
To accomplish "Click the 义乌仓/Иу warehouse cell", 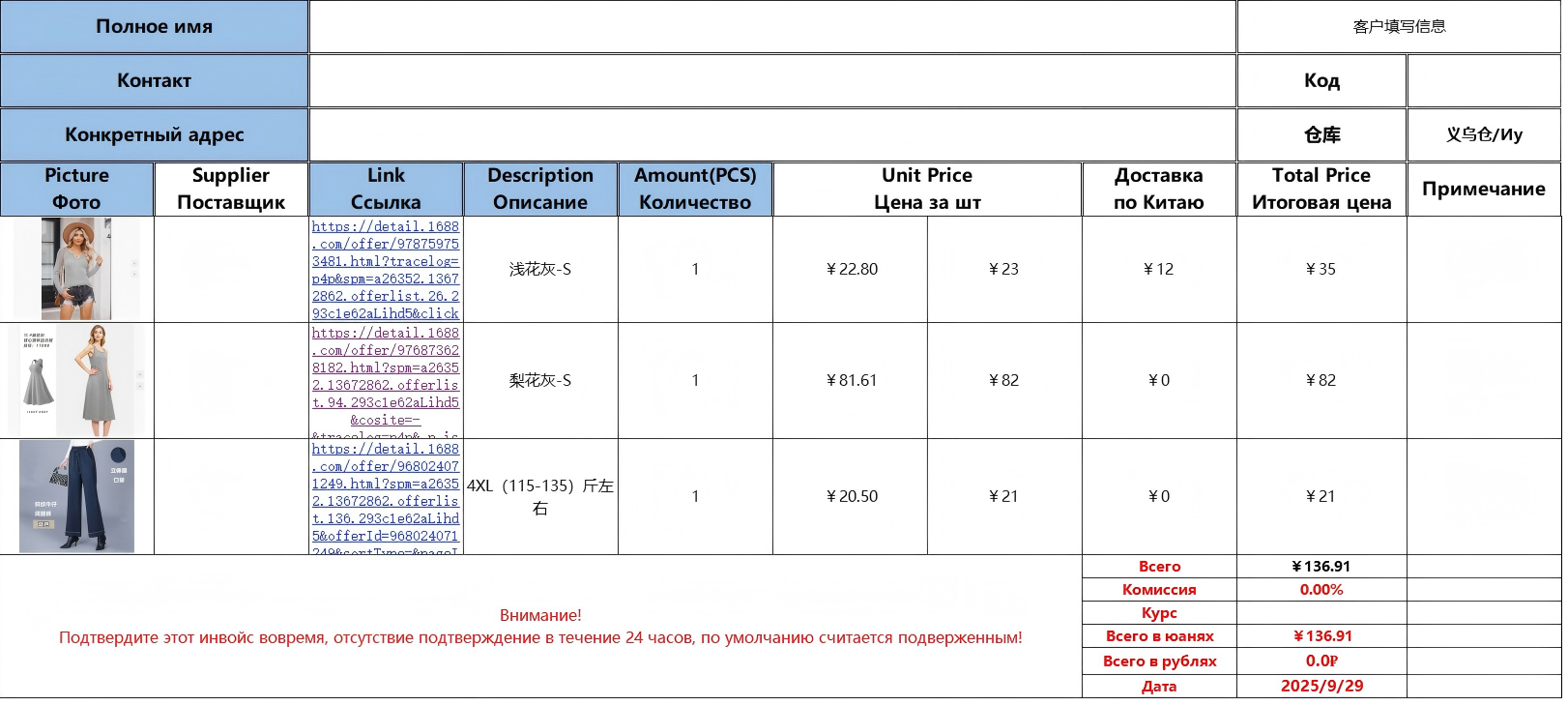I will pos(1483,135).
